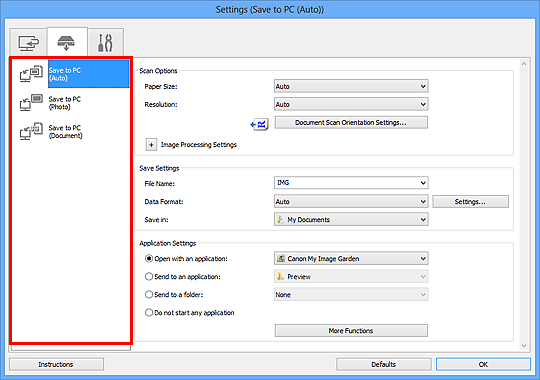Click the My Documents folder icon
The image size is (540, 380).
pos(280,219)
